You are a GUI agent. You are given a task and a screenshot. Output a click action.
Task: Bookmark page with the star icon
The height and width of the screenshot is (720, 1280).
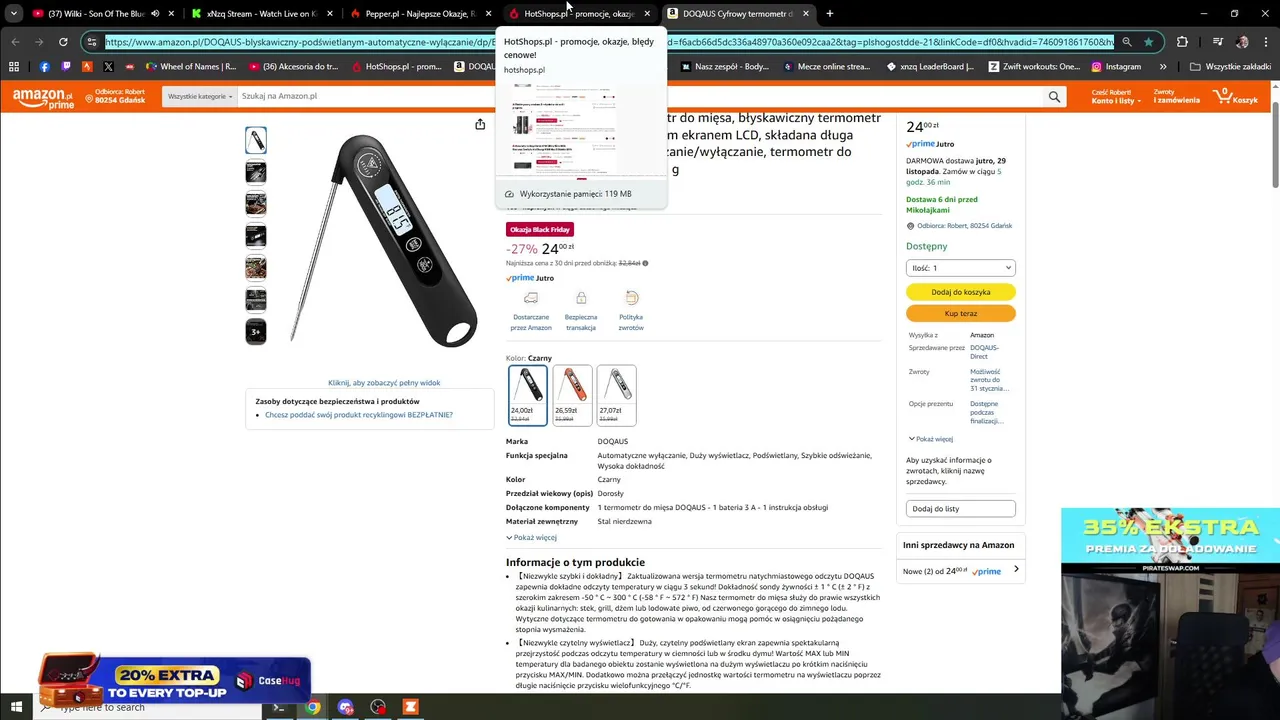(1148, 42)
